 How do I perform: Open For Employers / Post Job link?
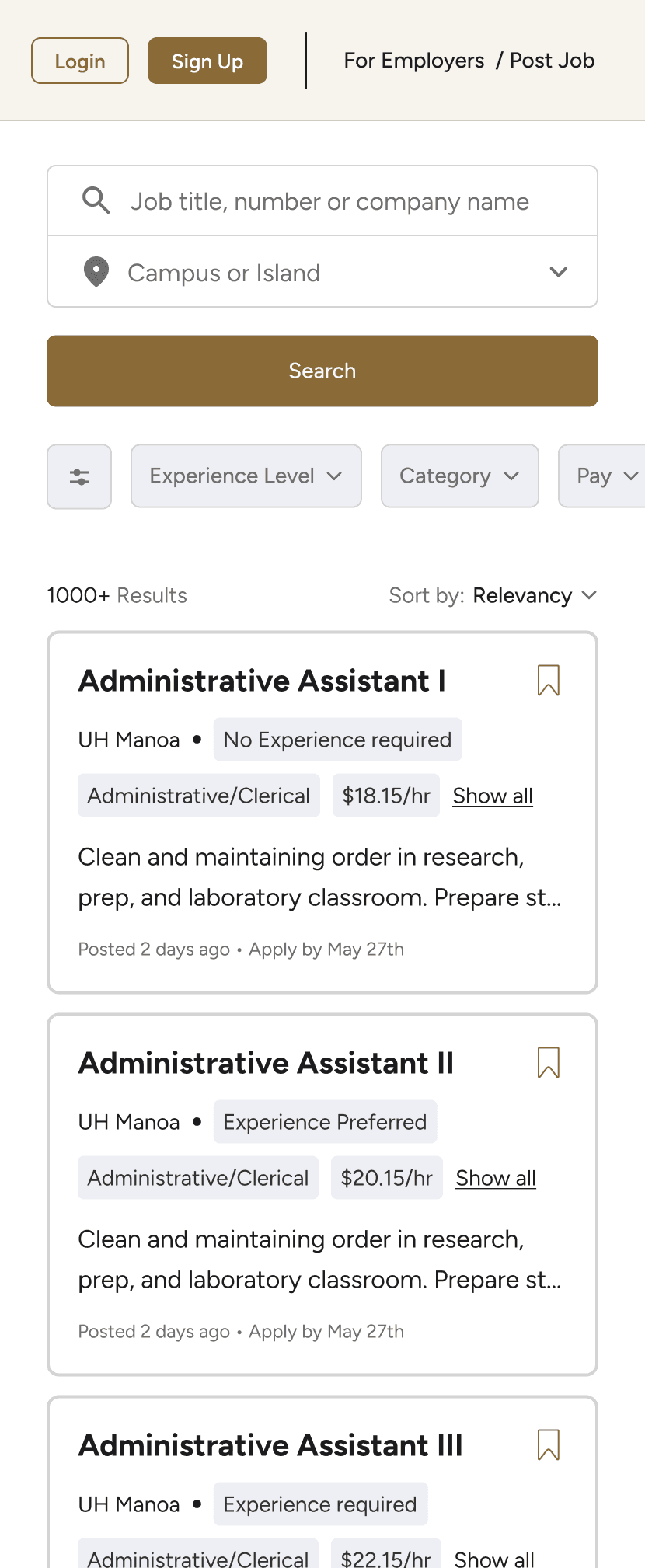tap(469, 61)
